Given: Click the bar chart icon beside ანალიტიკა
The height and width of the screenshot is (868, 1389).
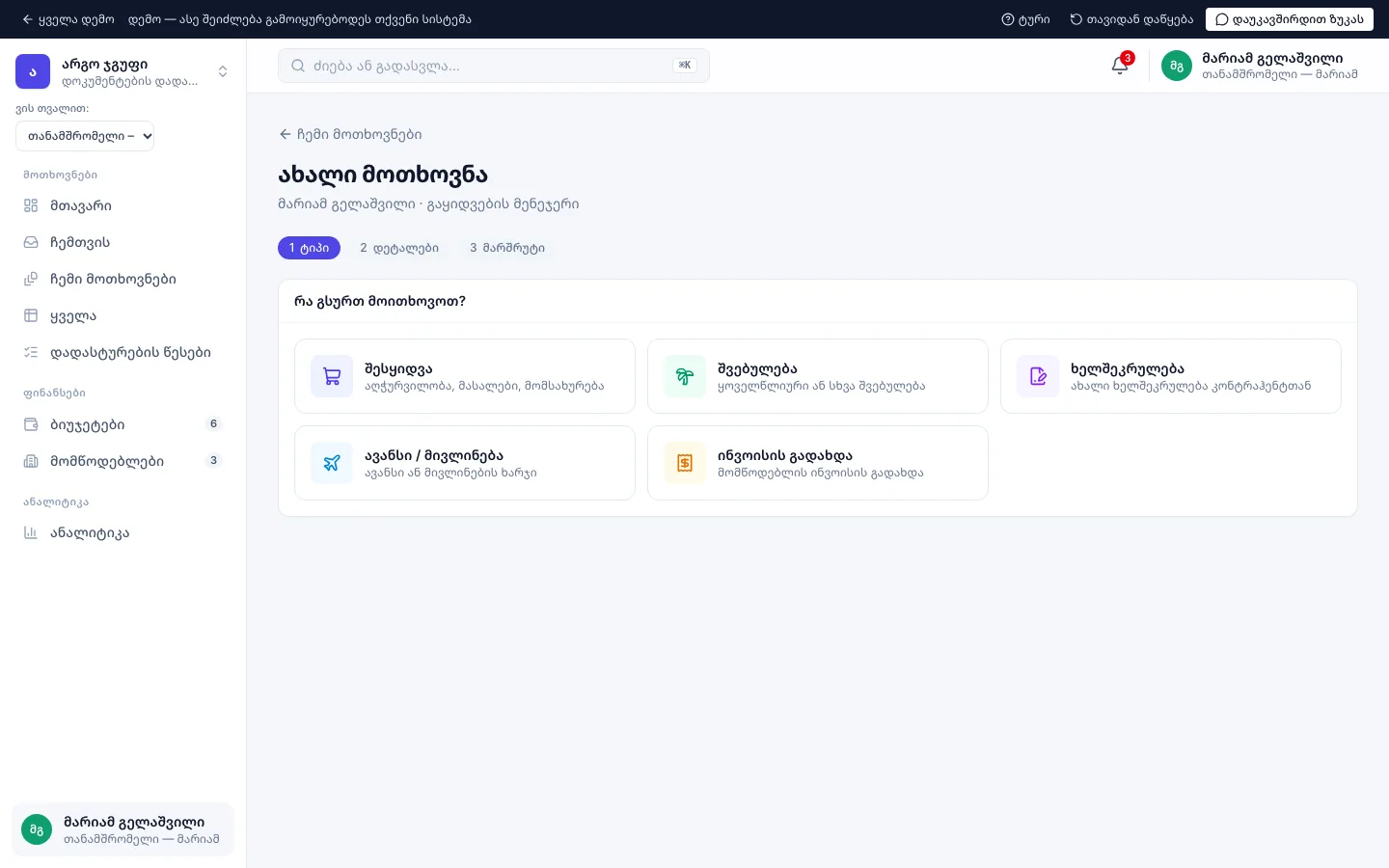Looking at the screenshot, I should [x=31, y=532].
